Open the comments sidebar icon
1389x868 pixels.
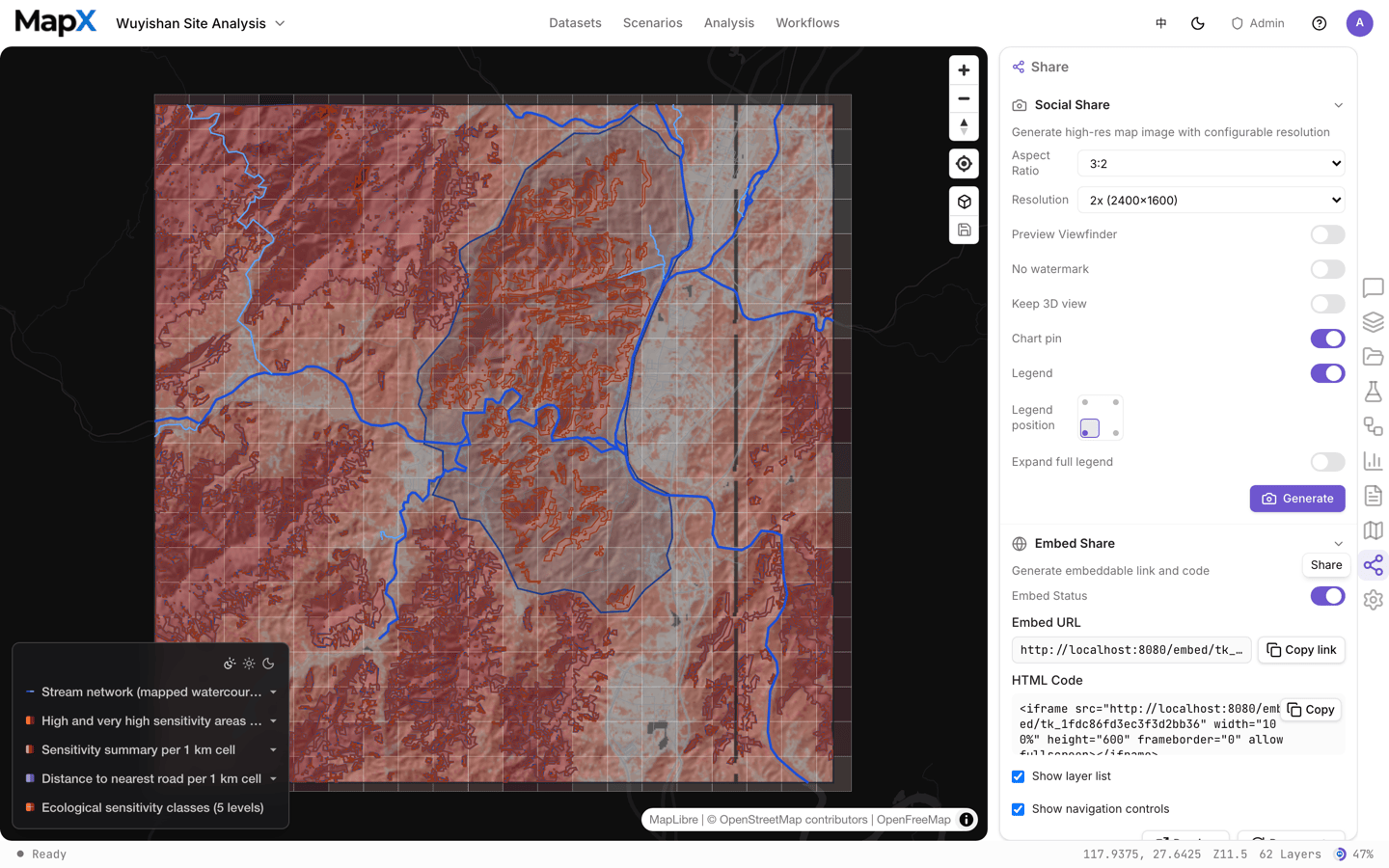(1374, 287)
